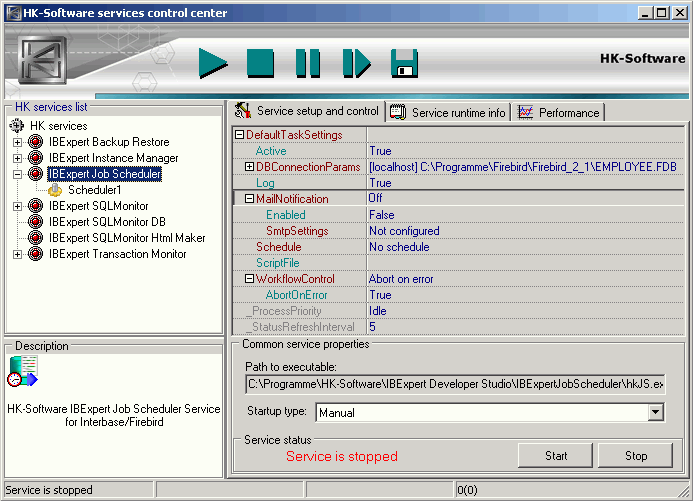The image size is (693, 501).
Task: Click red status icon of SQLMonitor Html Maker
Action: pyautogui.click(x=35, y=238)
